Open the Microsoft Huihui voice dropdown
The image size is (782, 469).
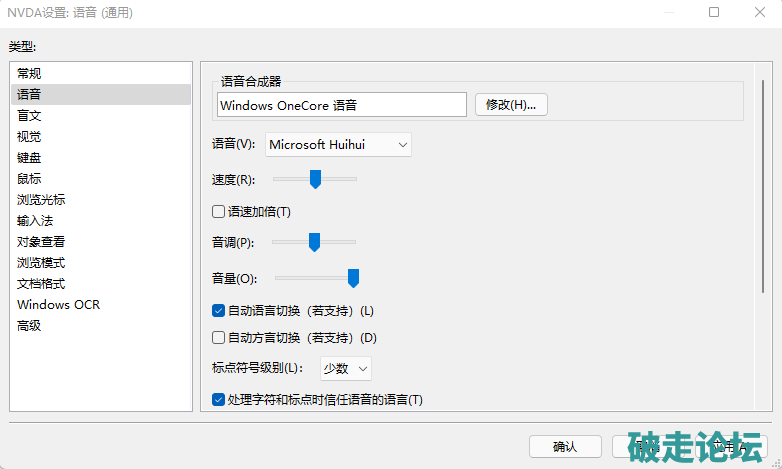click(x=339, y=145)
